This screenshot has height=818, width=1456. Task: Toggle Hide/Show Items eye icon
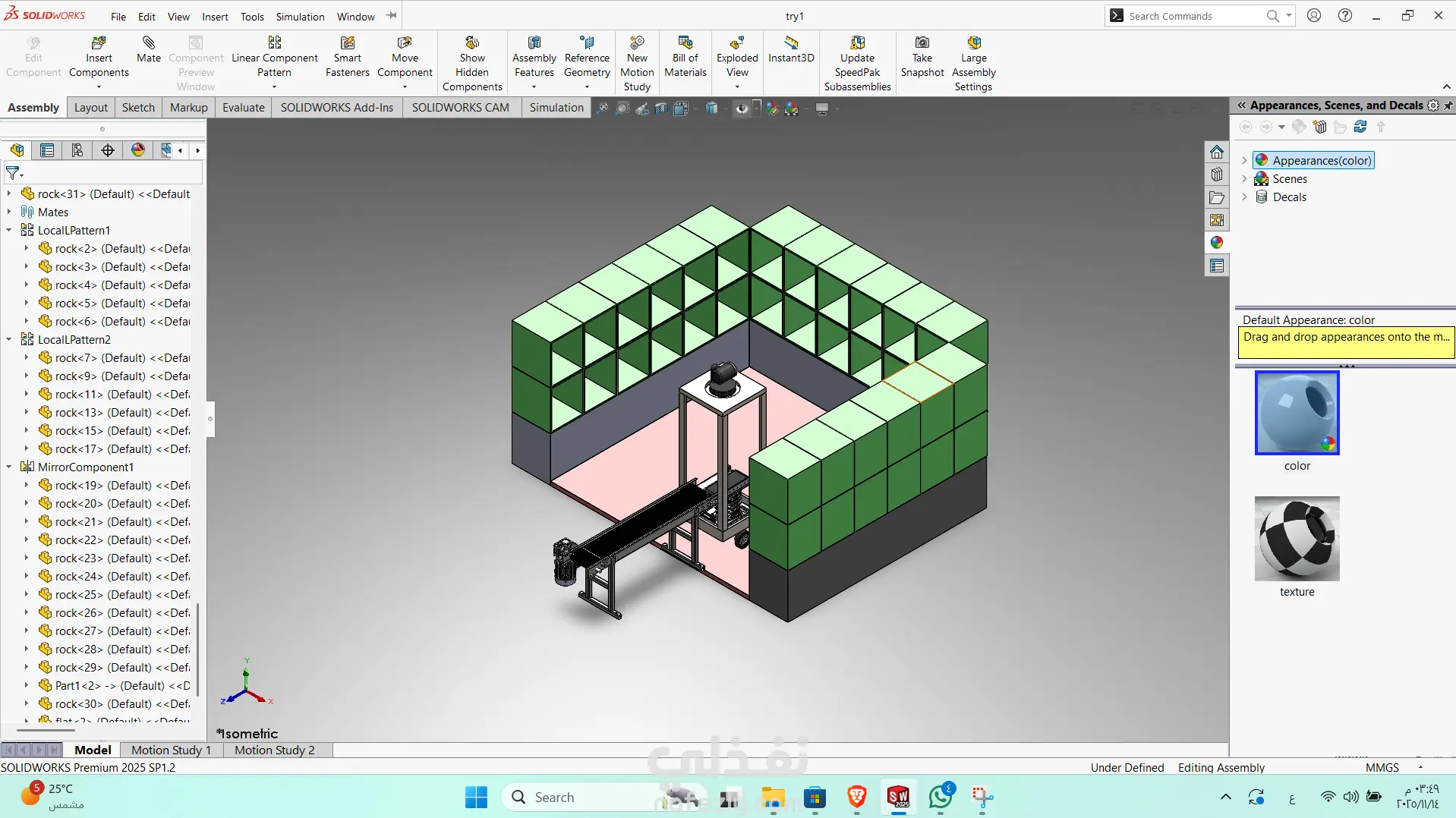coord(742,109)
